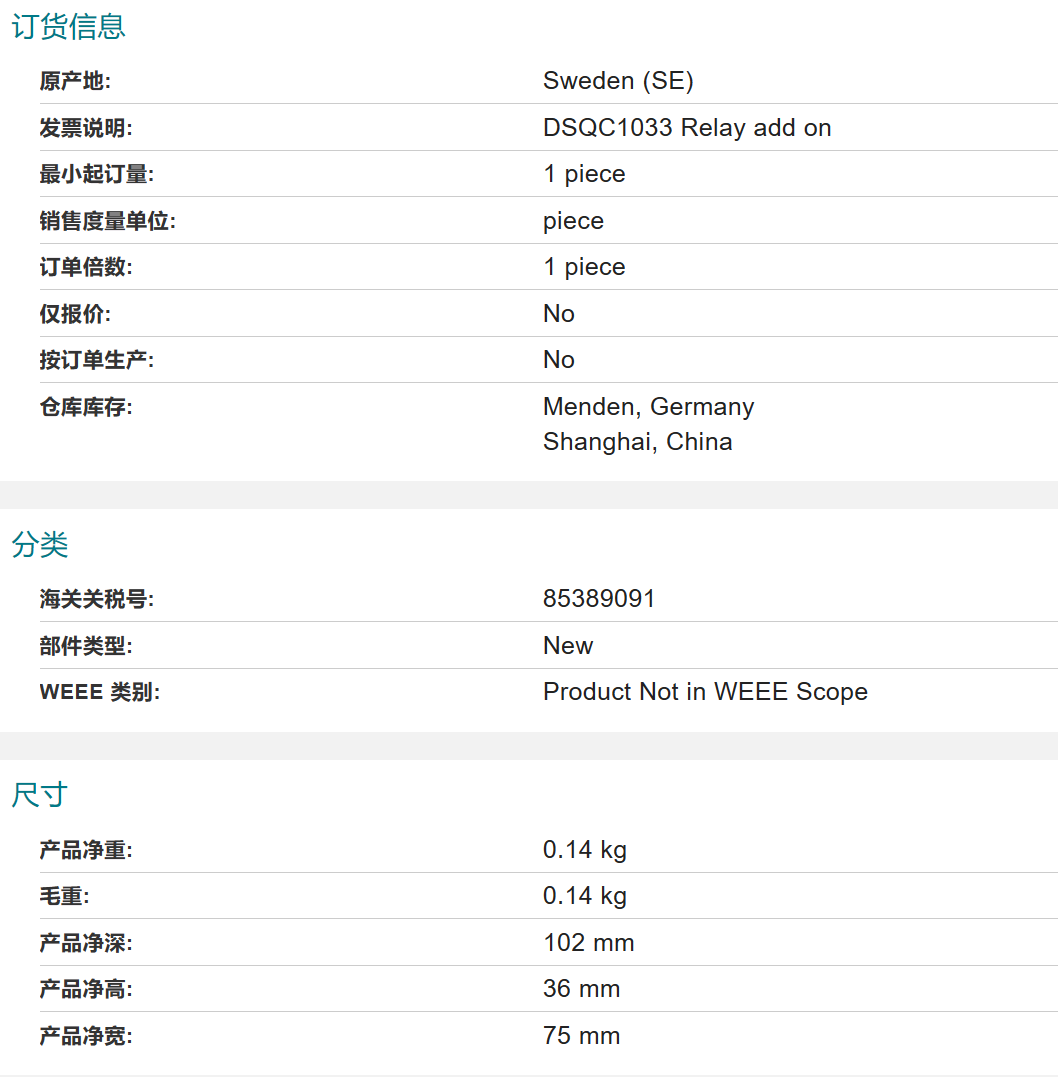Click DSQC1033 Relay add on text
Screen dimensions: 1058x1077
click(687, 128)
